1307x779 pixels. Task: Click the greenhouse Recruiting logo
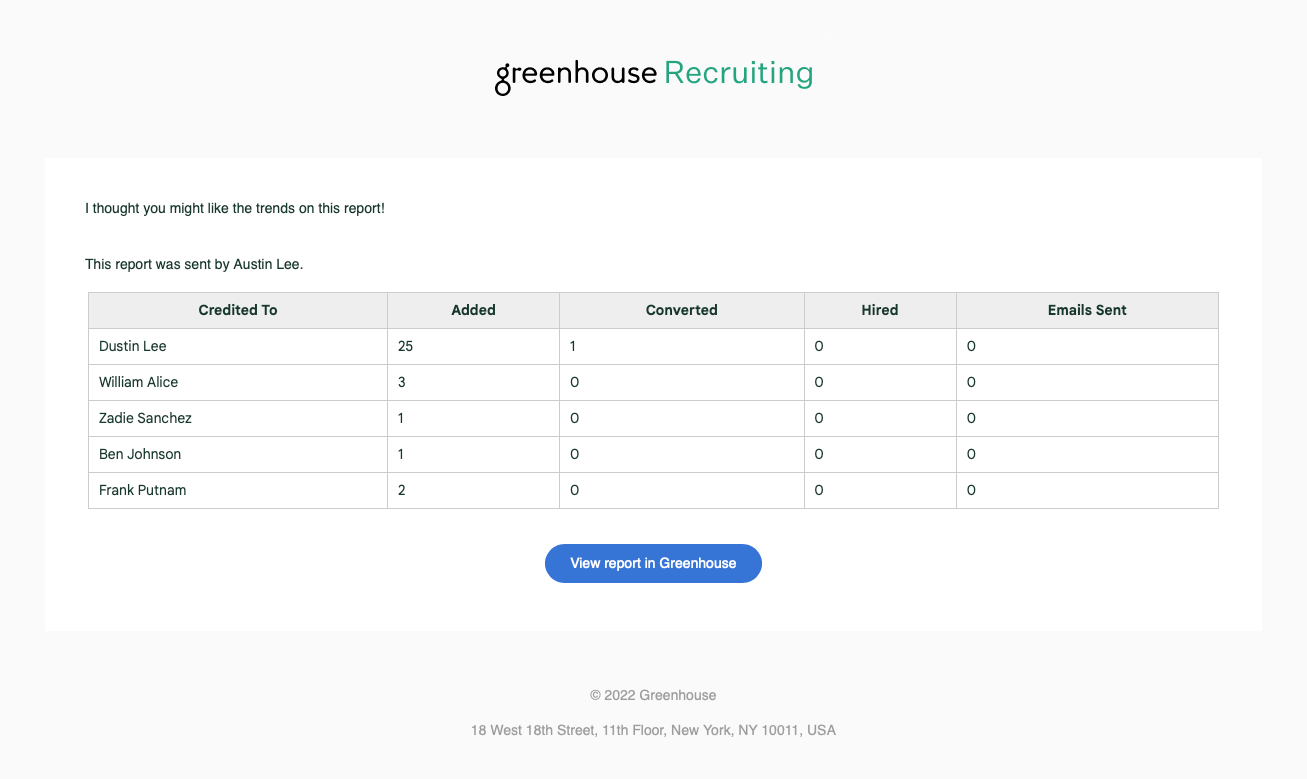click(654, 75)
